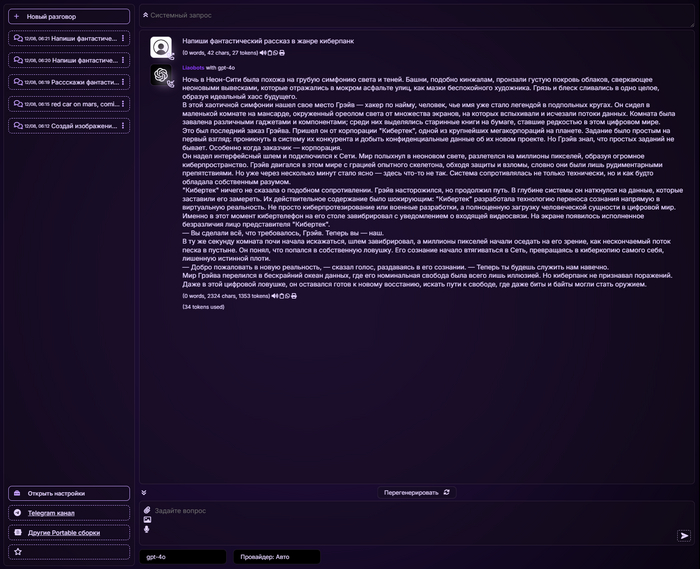
Task: Click the OpenAI logo avatar of the response
Action: [x=161, y=75]
